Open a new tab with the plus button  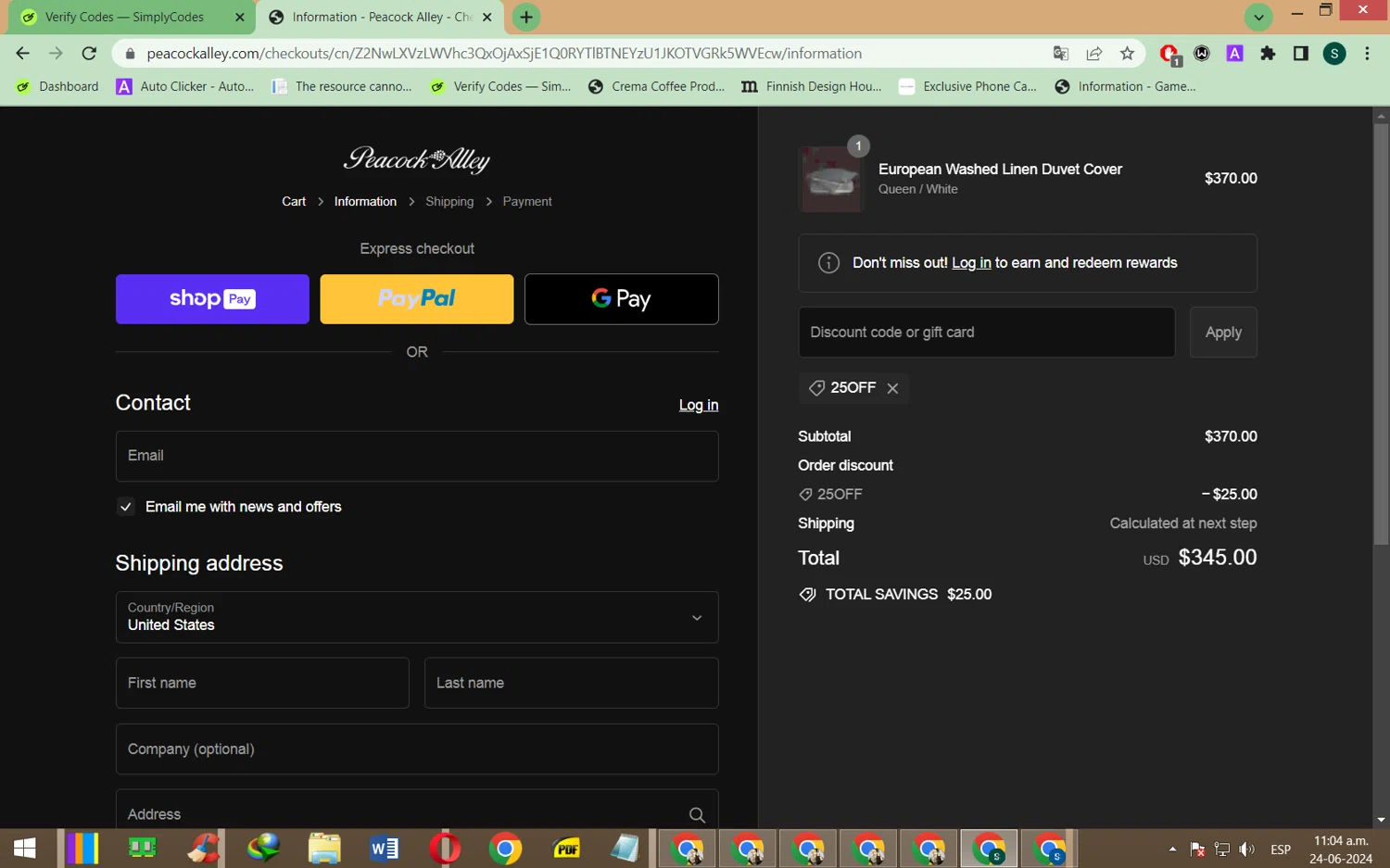tap(526, 17)
